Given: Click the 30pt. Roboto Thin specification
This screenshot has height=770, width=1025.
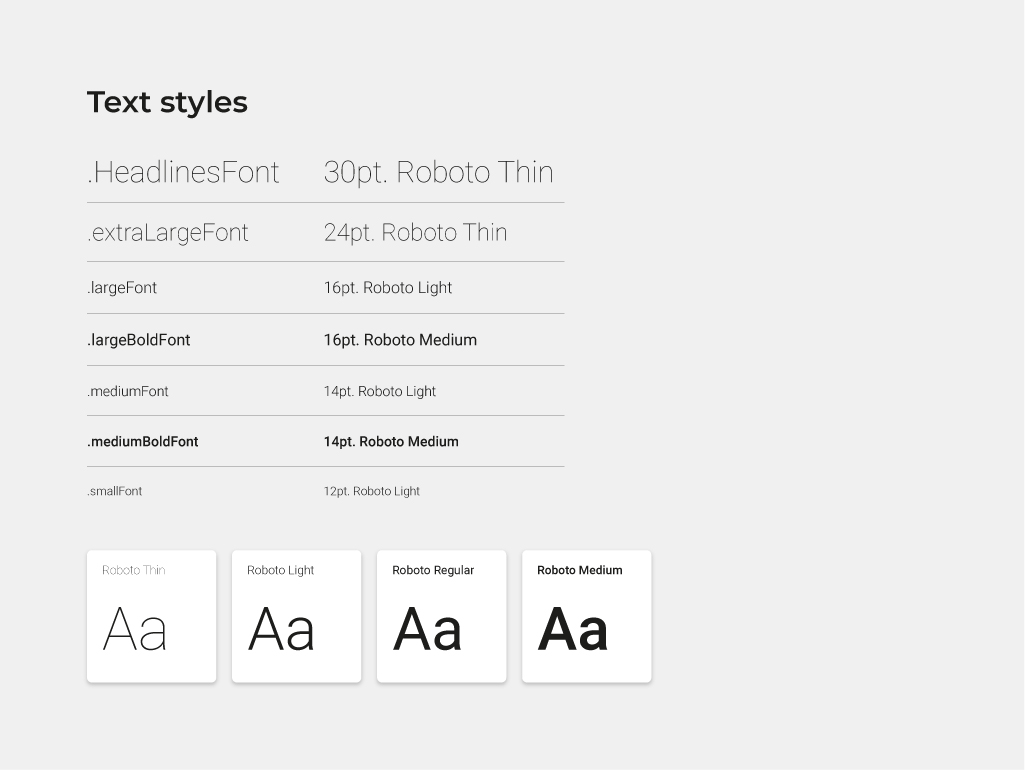Looking at the screenshot, I should [x=438, y=172].
